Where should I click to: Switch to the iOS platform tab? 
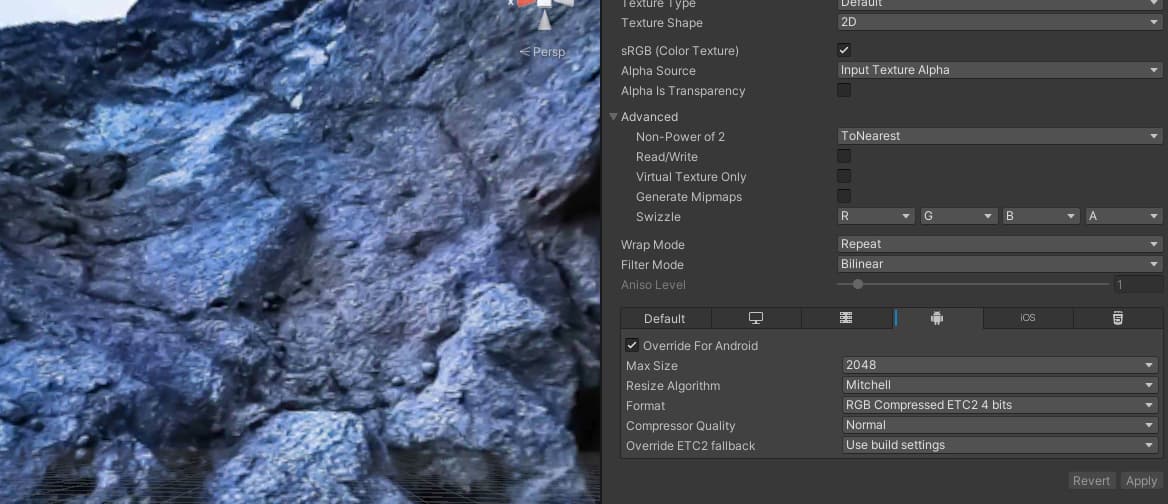pos(1028,318)
